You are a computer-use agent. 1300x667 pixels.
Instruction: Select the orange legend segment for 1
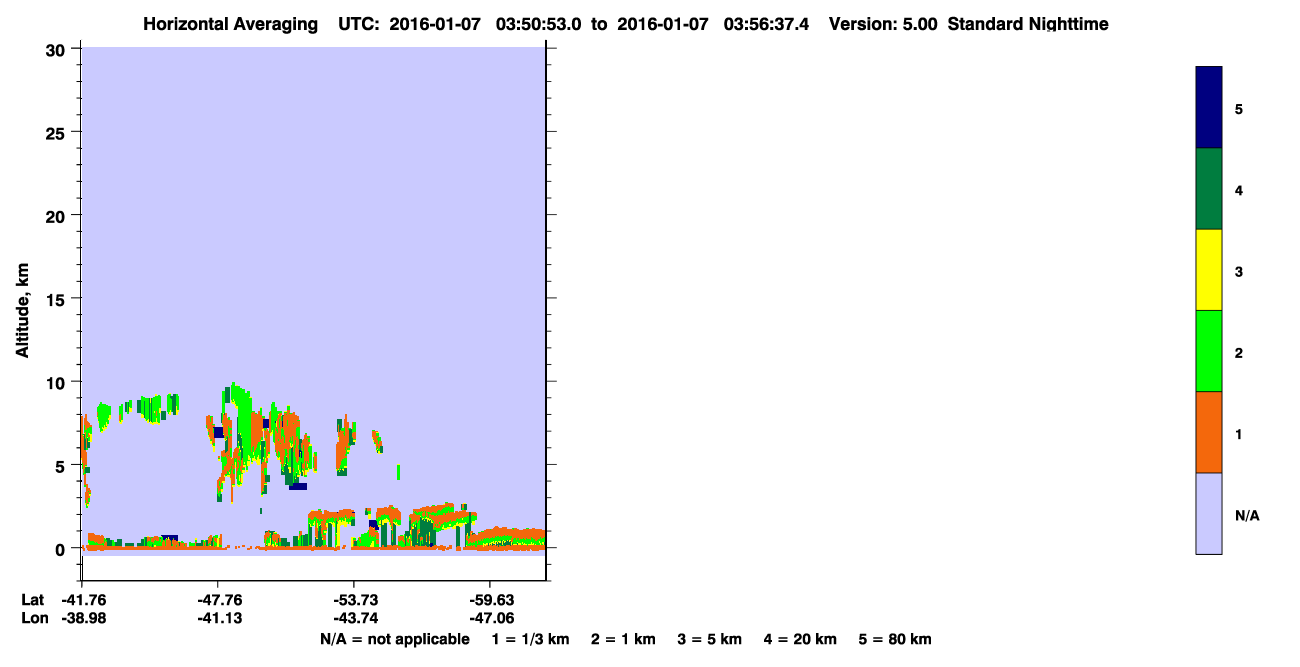1209,432
